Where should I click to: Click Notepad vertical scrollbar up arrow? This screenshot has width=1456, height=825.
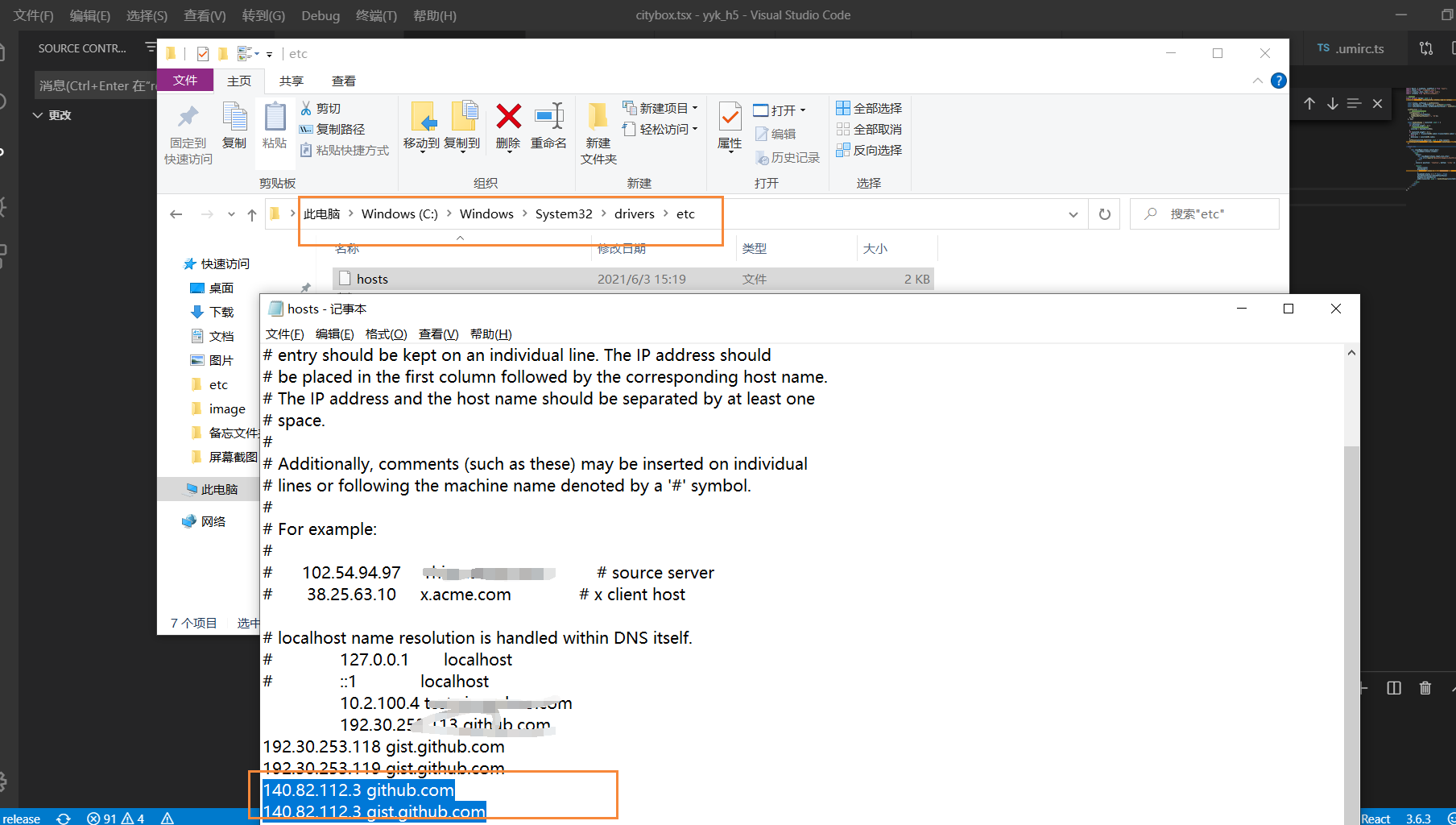click(x=1351, y=353)
